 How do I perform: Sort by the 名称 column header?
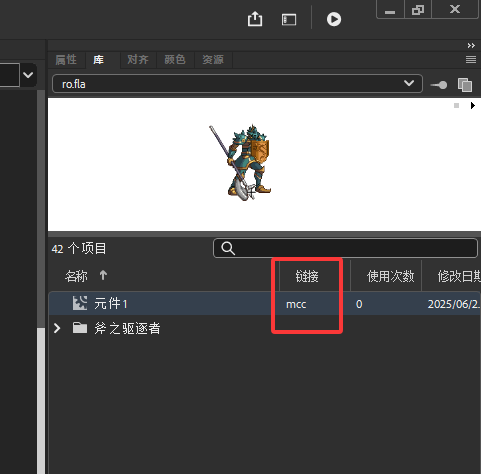[x=76, y=276]
